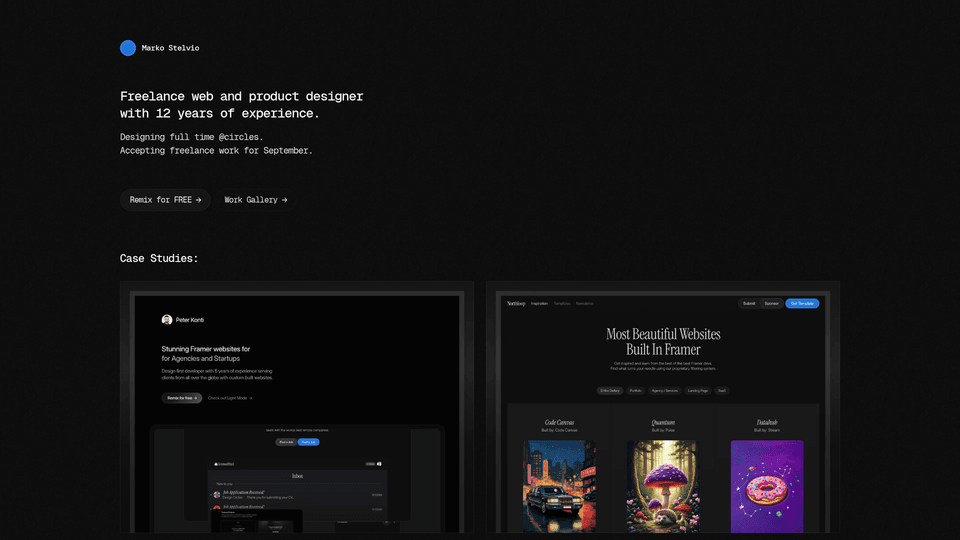Viewport: 960px width, 540px height.
Task: Open the Work Gallery link
Action: 255,200
